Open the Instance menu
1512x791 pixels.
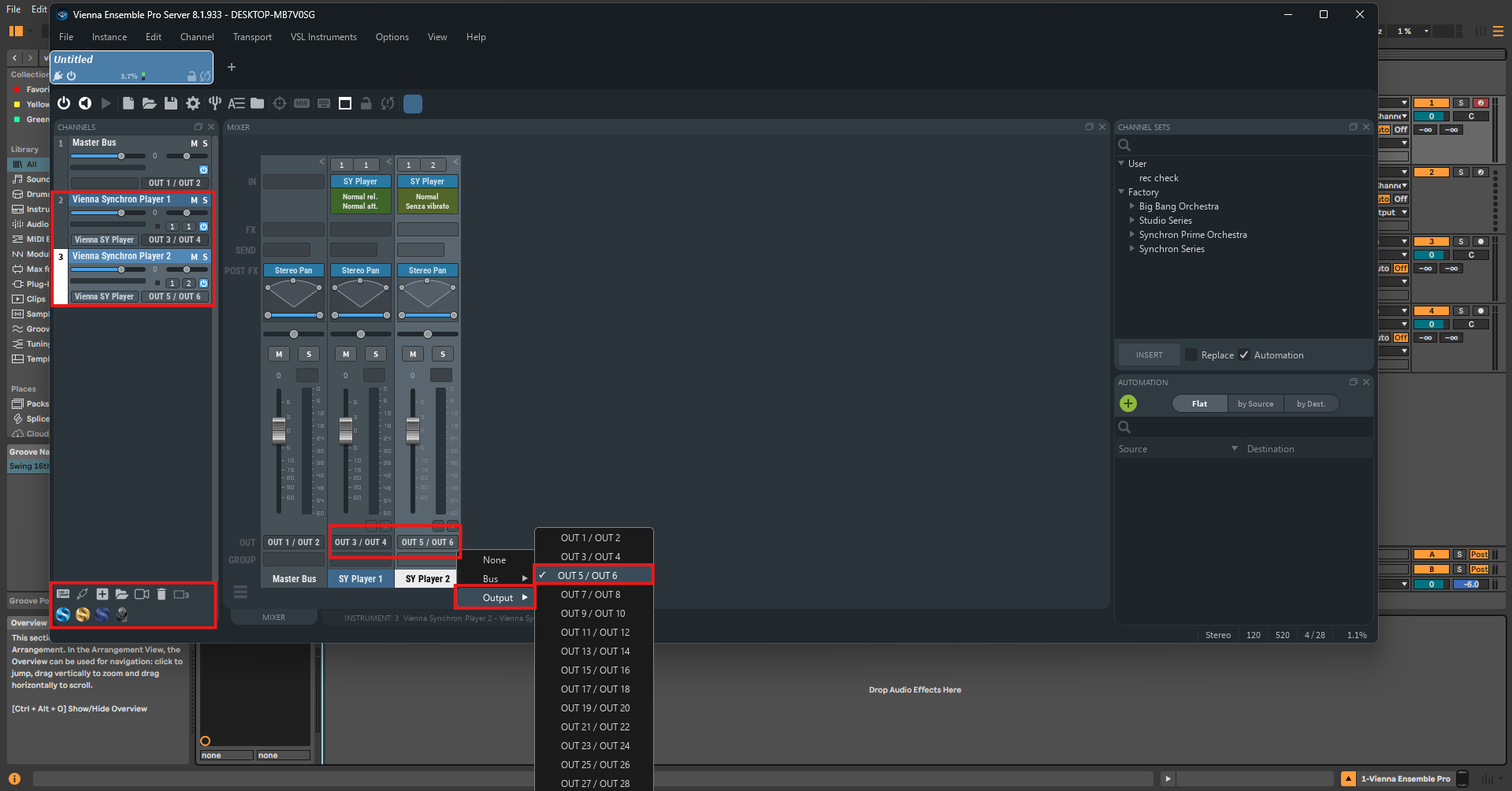point(110,37)
